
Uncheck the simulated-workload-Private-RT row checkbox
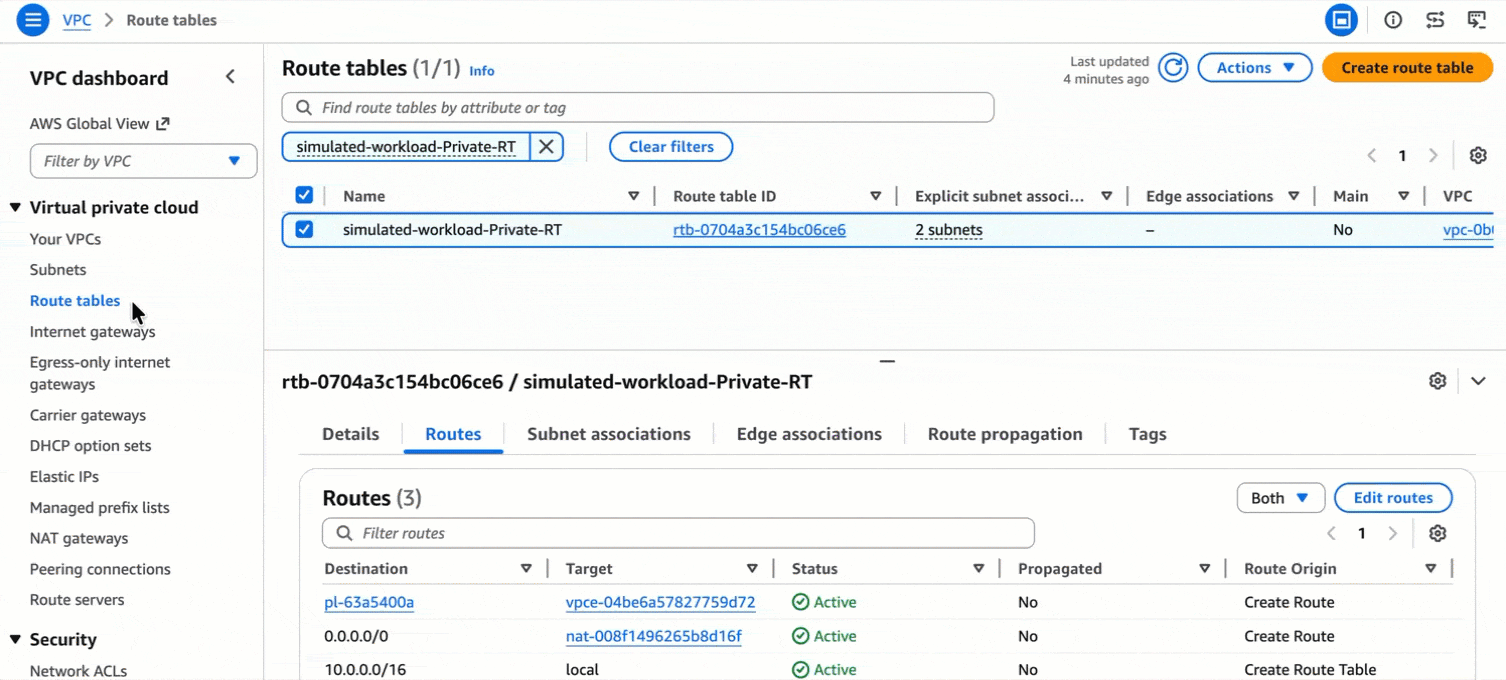pyautogui.click(x=304, y=229)
